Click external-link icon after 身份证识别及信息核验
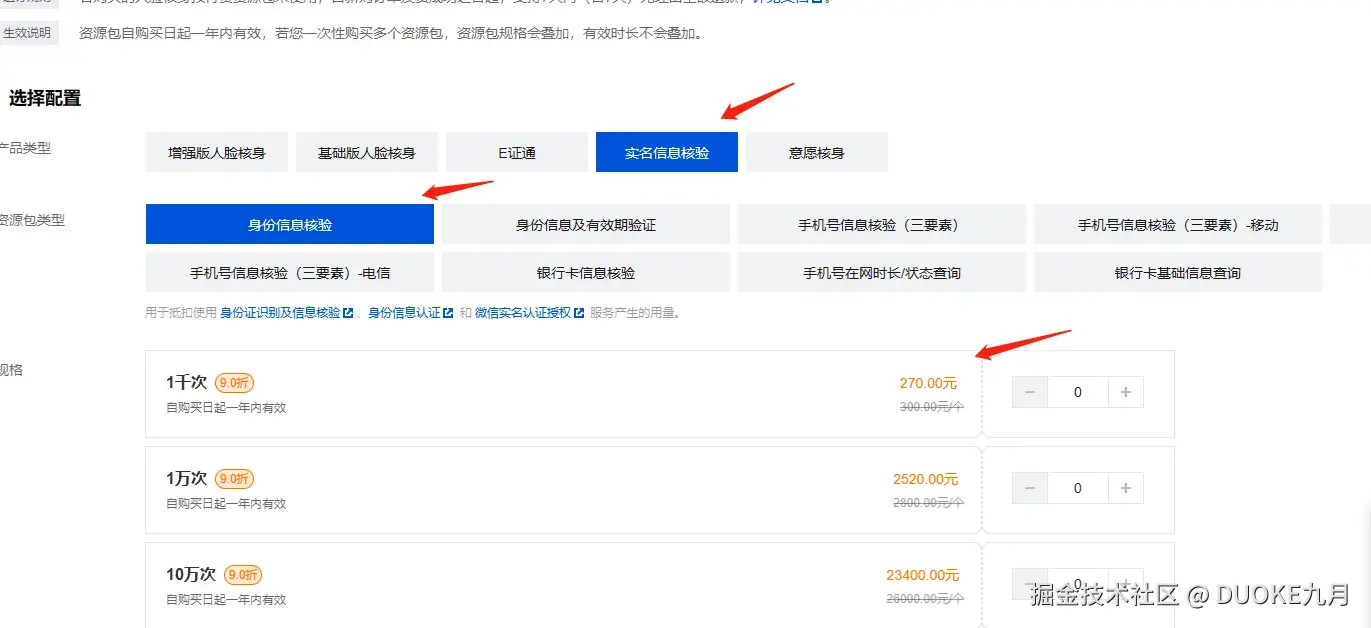This screenshot has height=628, width=1371. point(348,313)
